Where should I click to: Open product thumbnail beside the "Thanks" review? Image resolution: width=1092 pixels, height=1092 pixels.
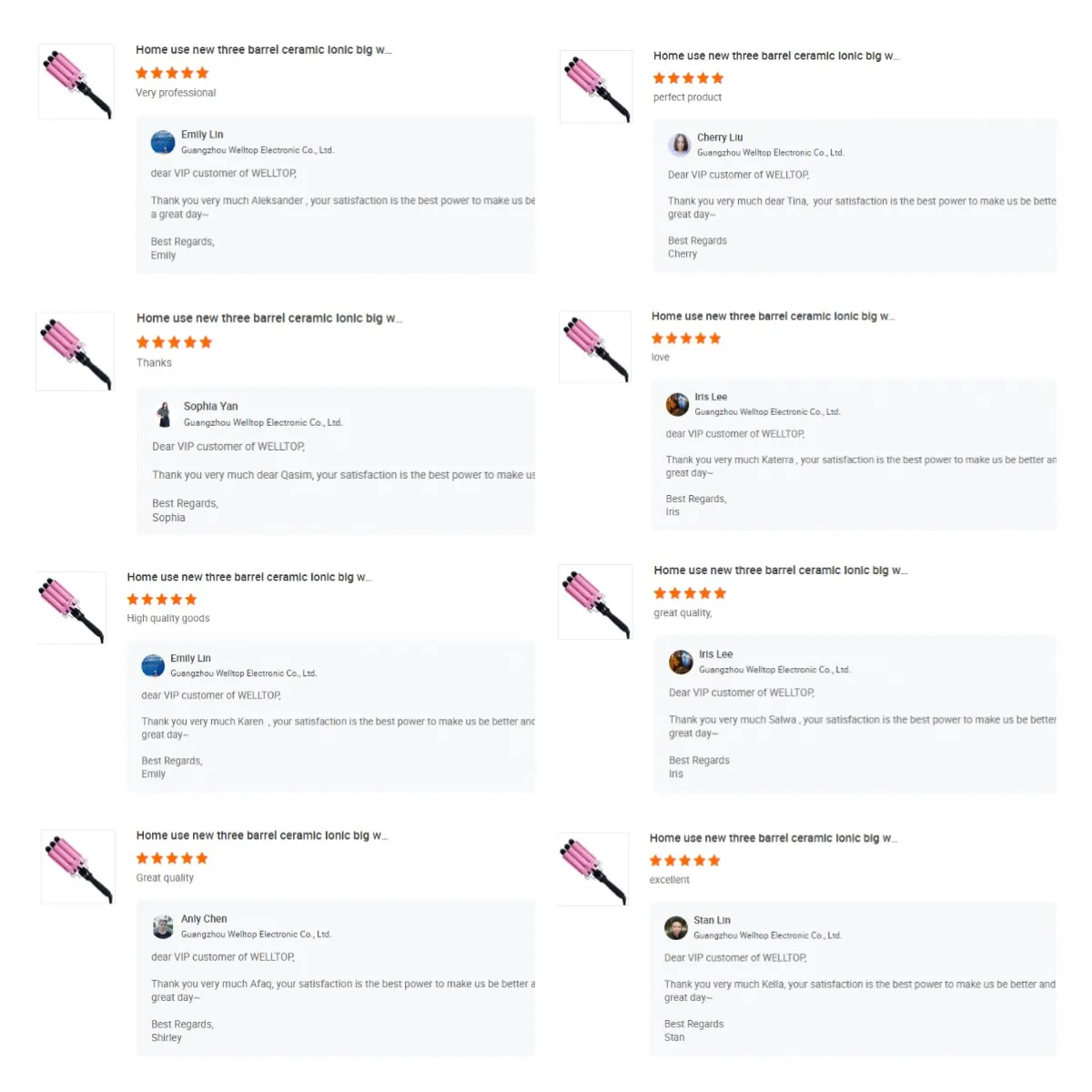click(x=75, y=351)
